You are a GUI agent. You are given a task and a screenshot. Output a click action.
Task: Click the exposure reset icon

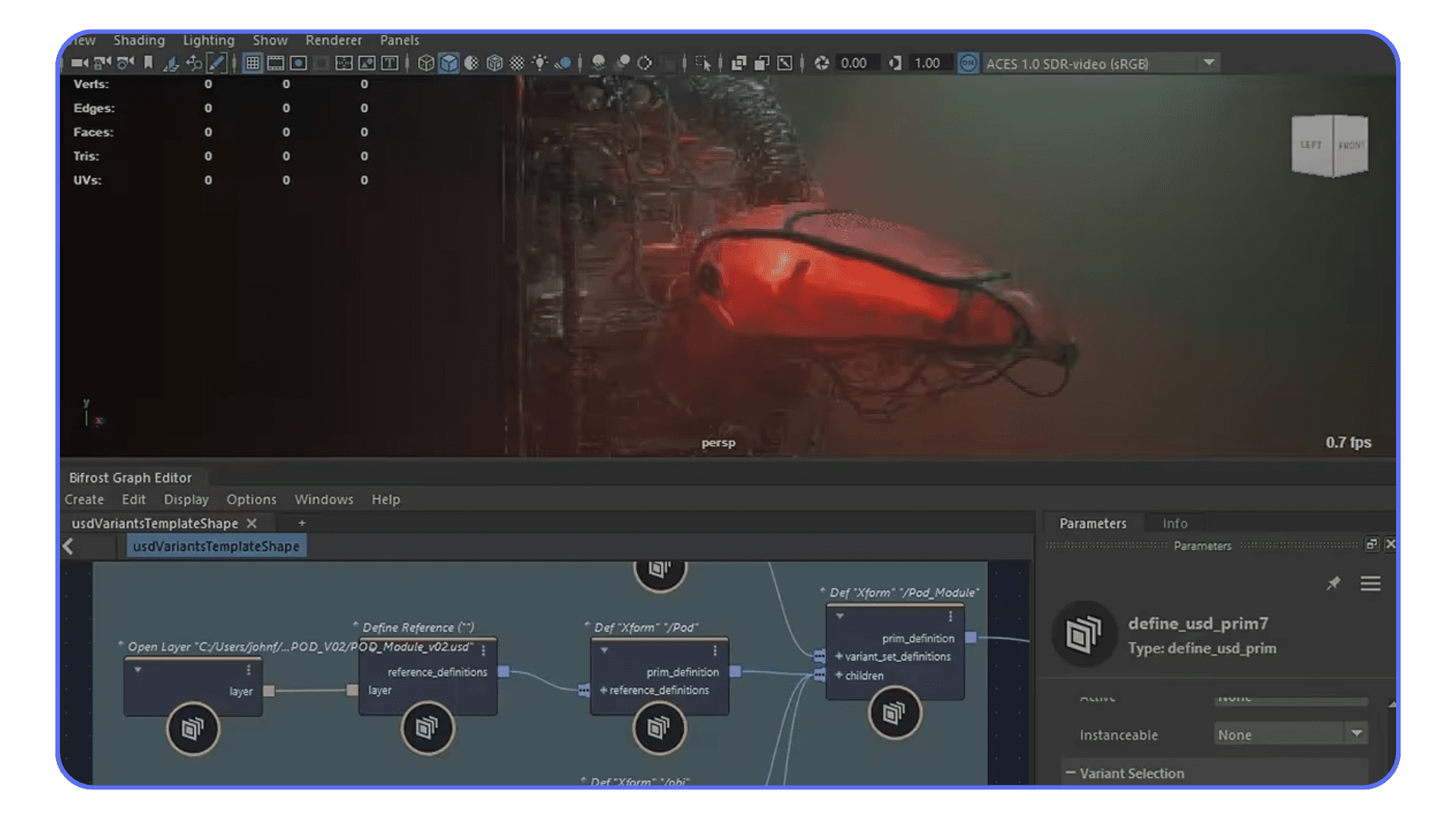pos(821,63)
